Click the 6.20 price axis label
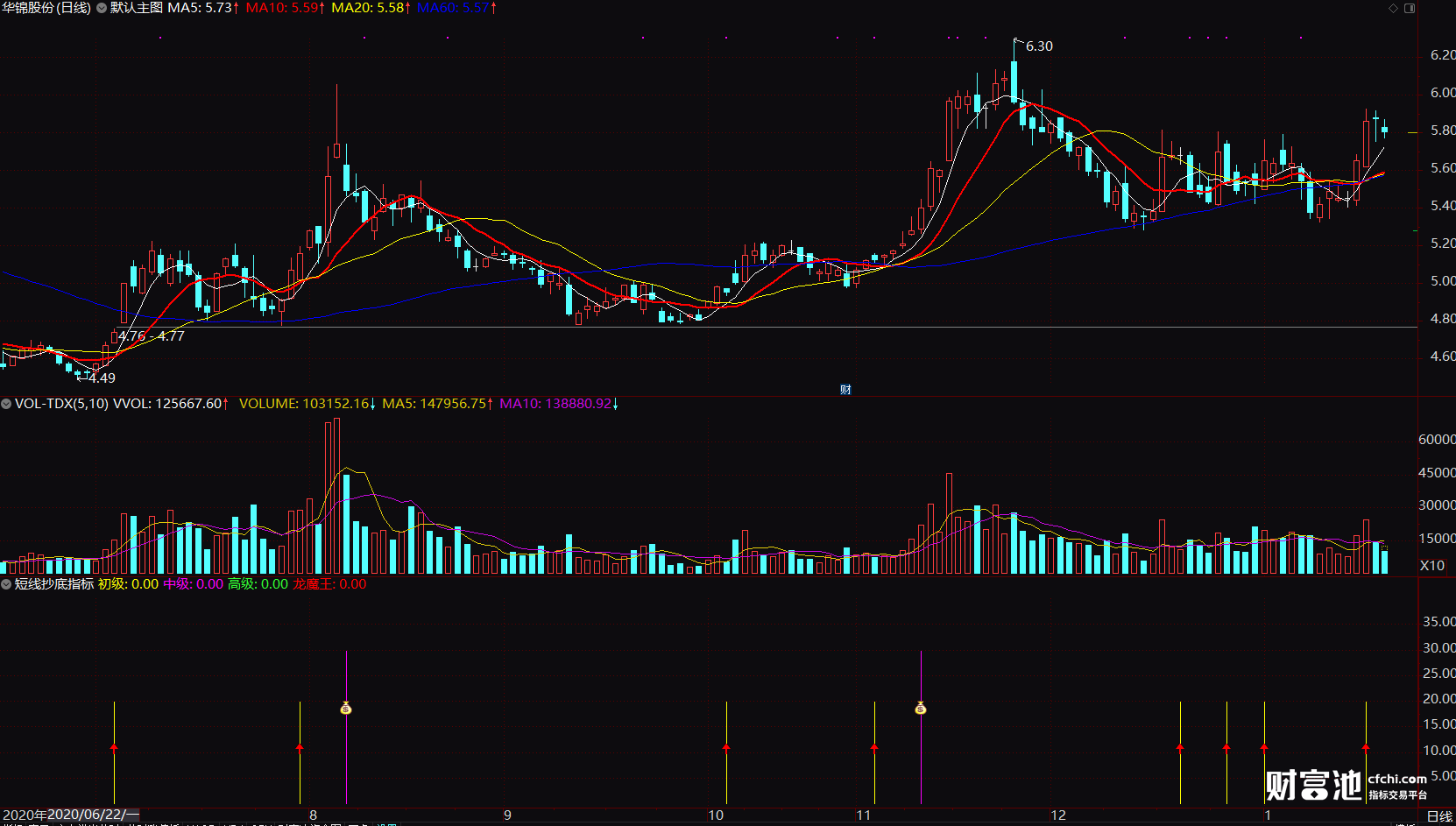Image resolution: width=1456 pixels, height=826 pixels. click(1443, 55)
